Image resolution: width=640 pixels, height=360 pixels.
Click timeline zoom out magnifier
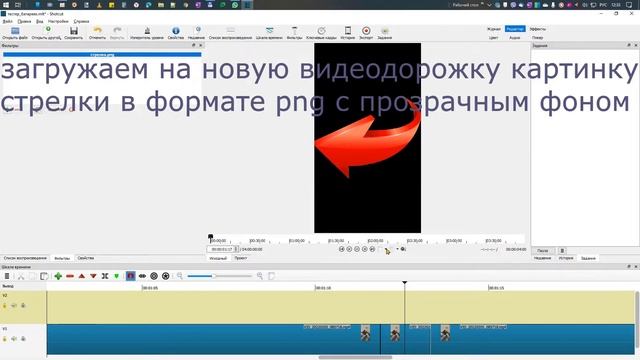(180, 276)
